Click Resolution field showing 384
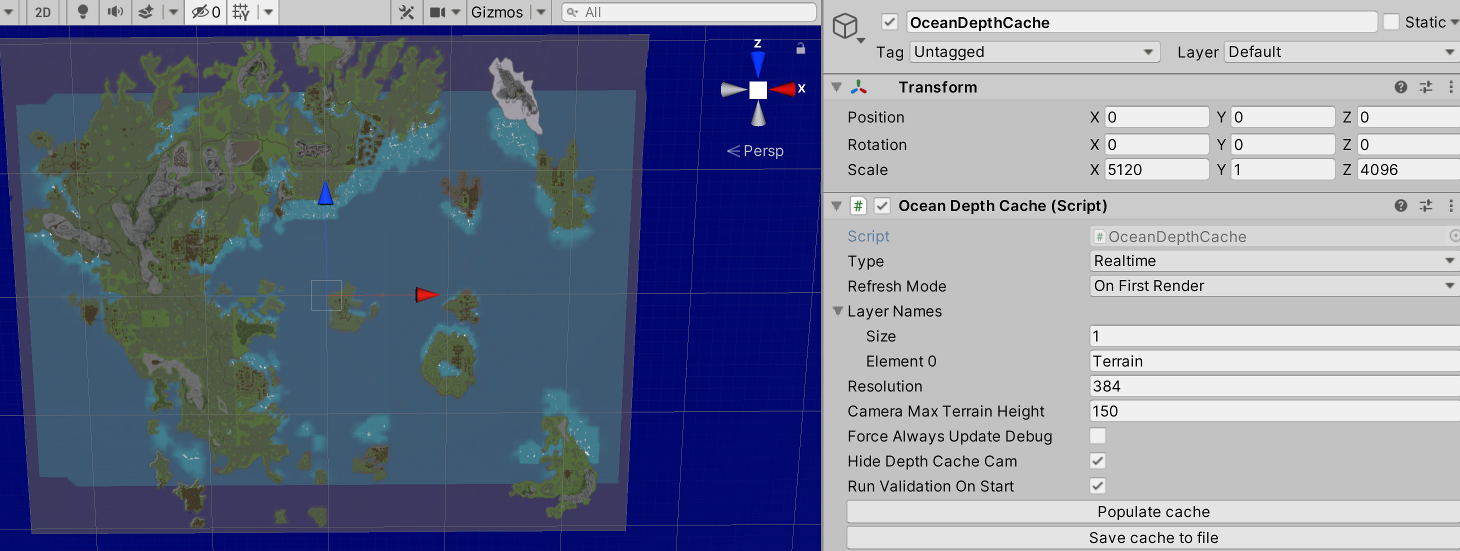This screenshot has width=1460, height=551. [x=1275, y=386]
